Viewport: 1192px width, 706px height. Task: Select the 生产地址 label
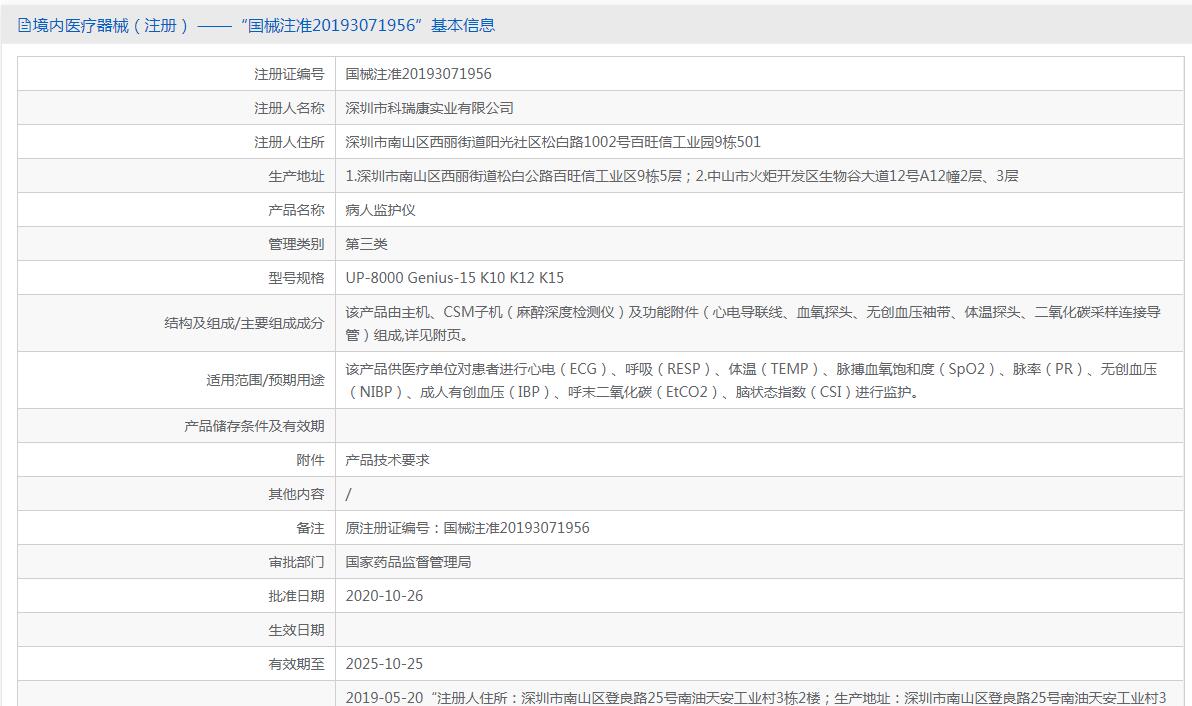[296, 176]
